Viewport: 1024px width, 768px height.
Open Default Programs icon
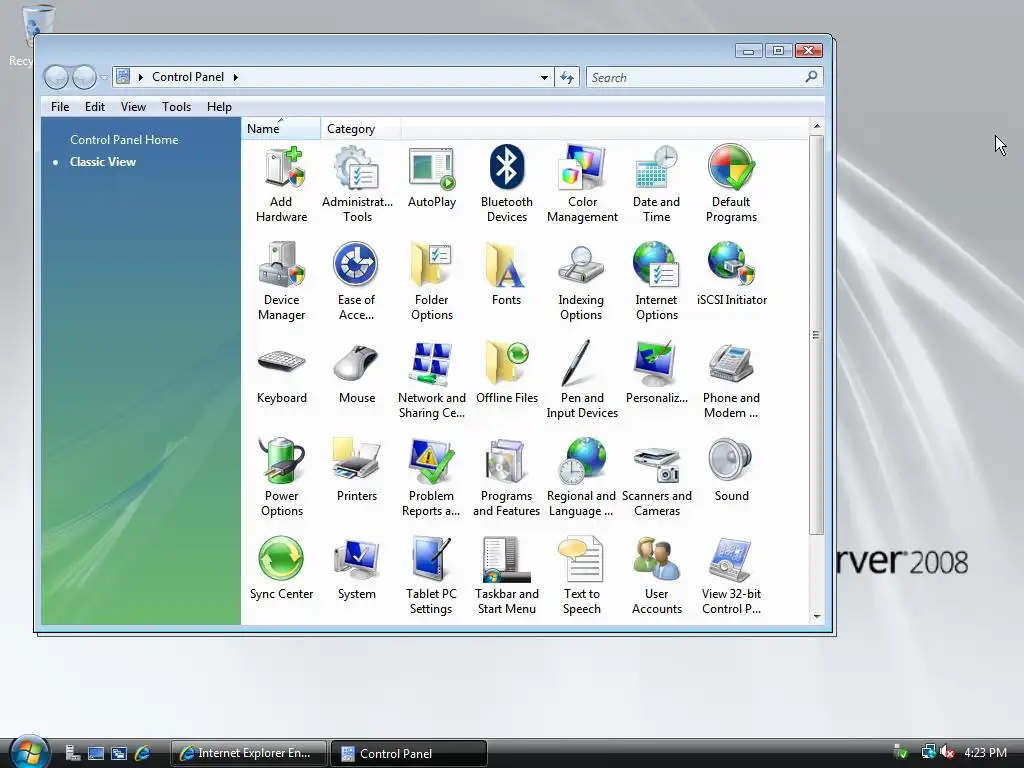point(731,184)
